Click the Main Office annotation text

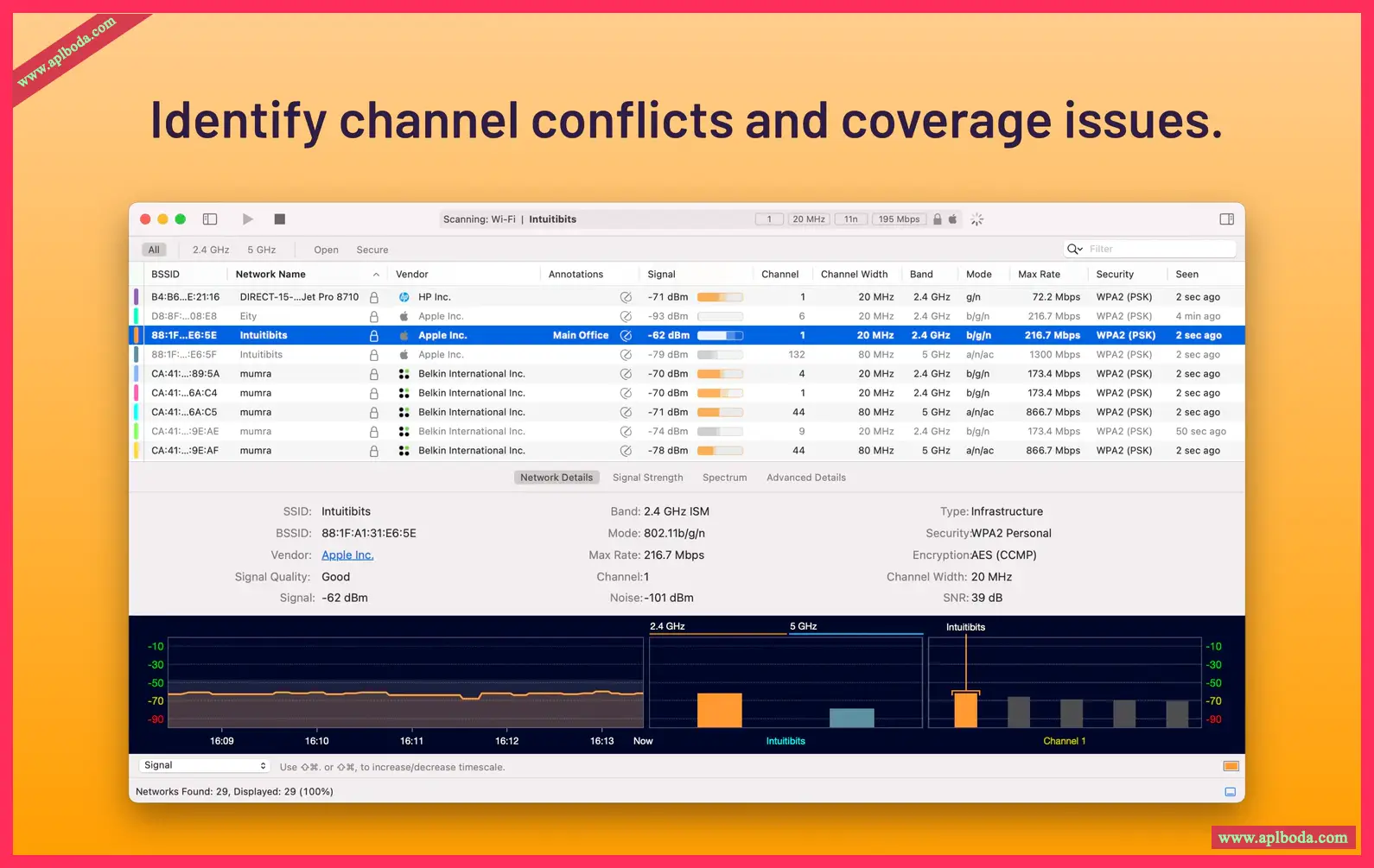[581, 335]
